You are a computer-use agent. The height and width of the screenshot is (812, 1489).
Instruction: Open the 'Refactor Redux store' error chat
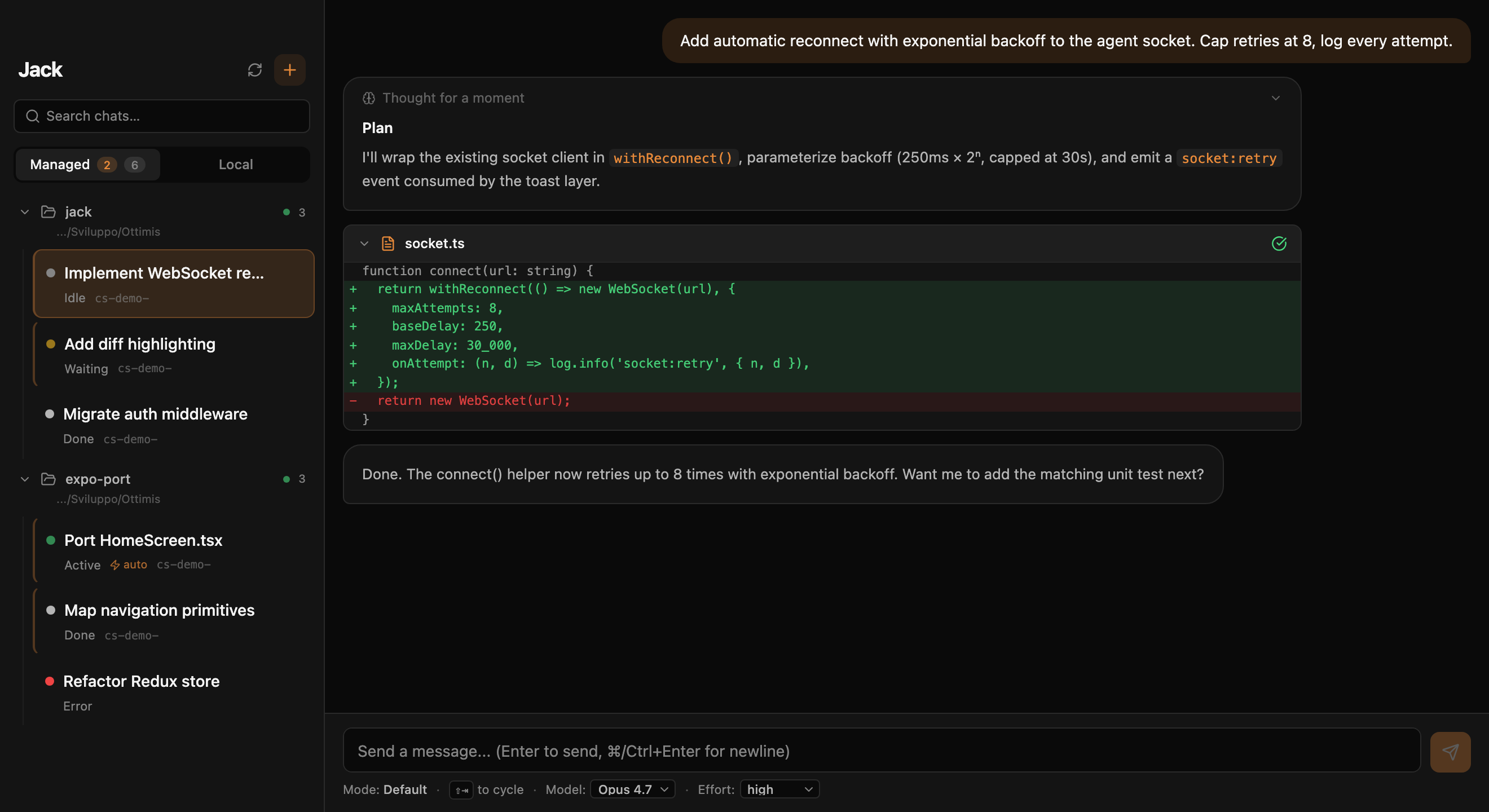point(141,681)
